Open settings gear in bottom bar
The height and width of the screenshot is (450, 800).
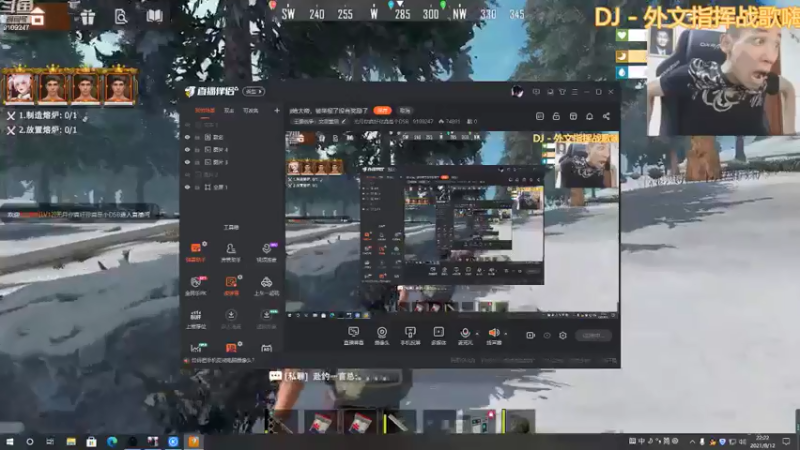tap(563, 335)
